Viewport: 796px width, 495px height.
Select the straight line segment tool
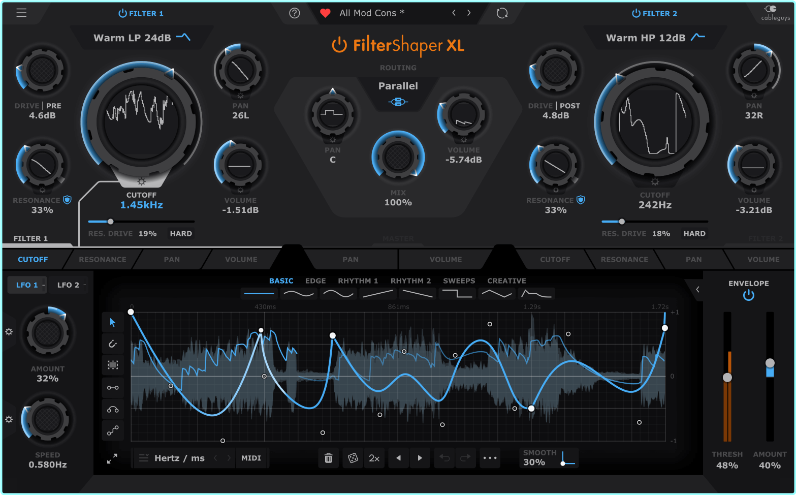tap(113, 388)
